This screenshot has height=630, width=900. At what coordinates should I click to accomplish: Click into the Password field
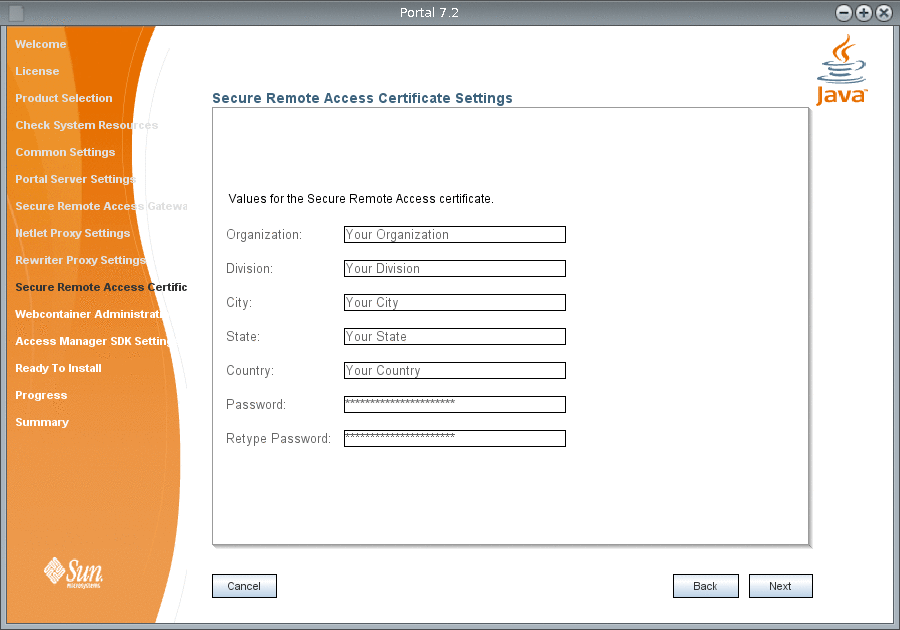point(455,405)
